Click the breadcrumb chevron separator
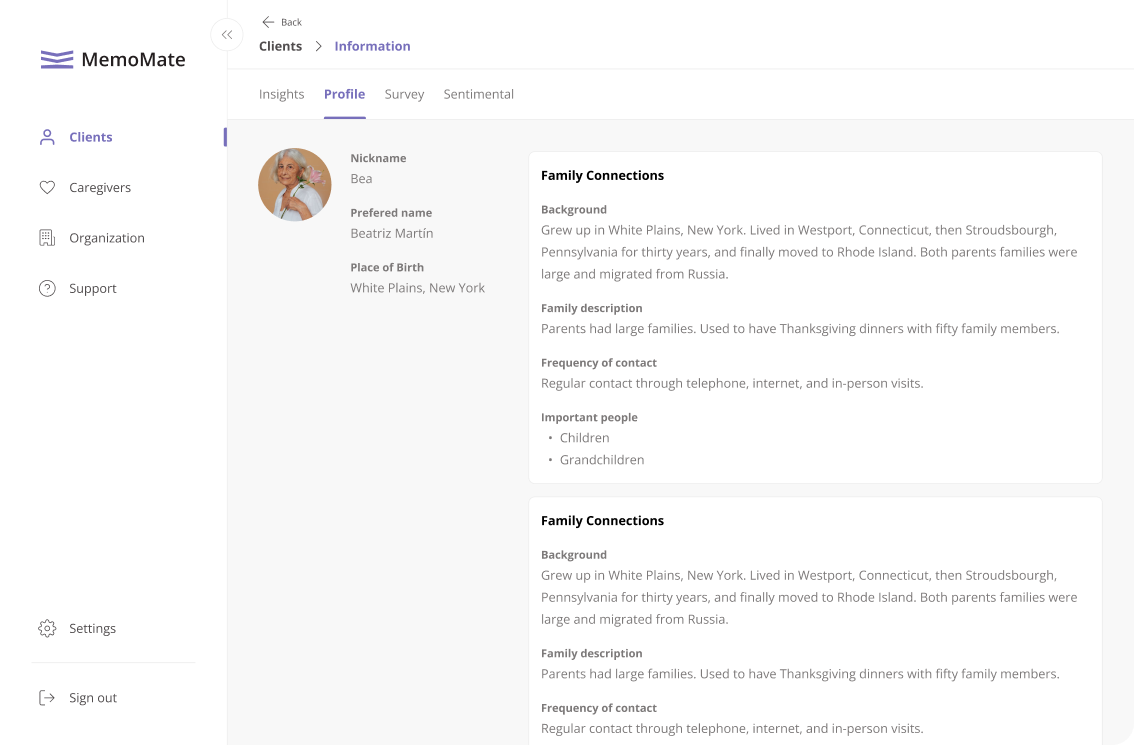1134x745 pixels. (x=318, y=46)
